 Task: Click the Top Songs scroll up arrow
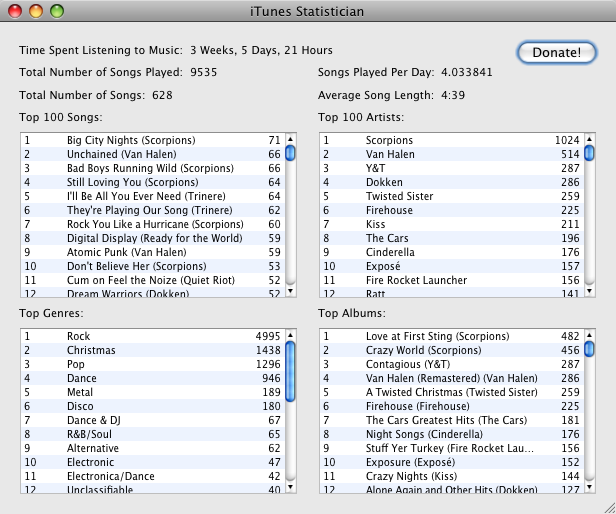pos(290,139)
